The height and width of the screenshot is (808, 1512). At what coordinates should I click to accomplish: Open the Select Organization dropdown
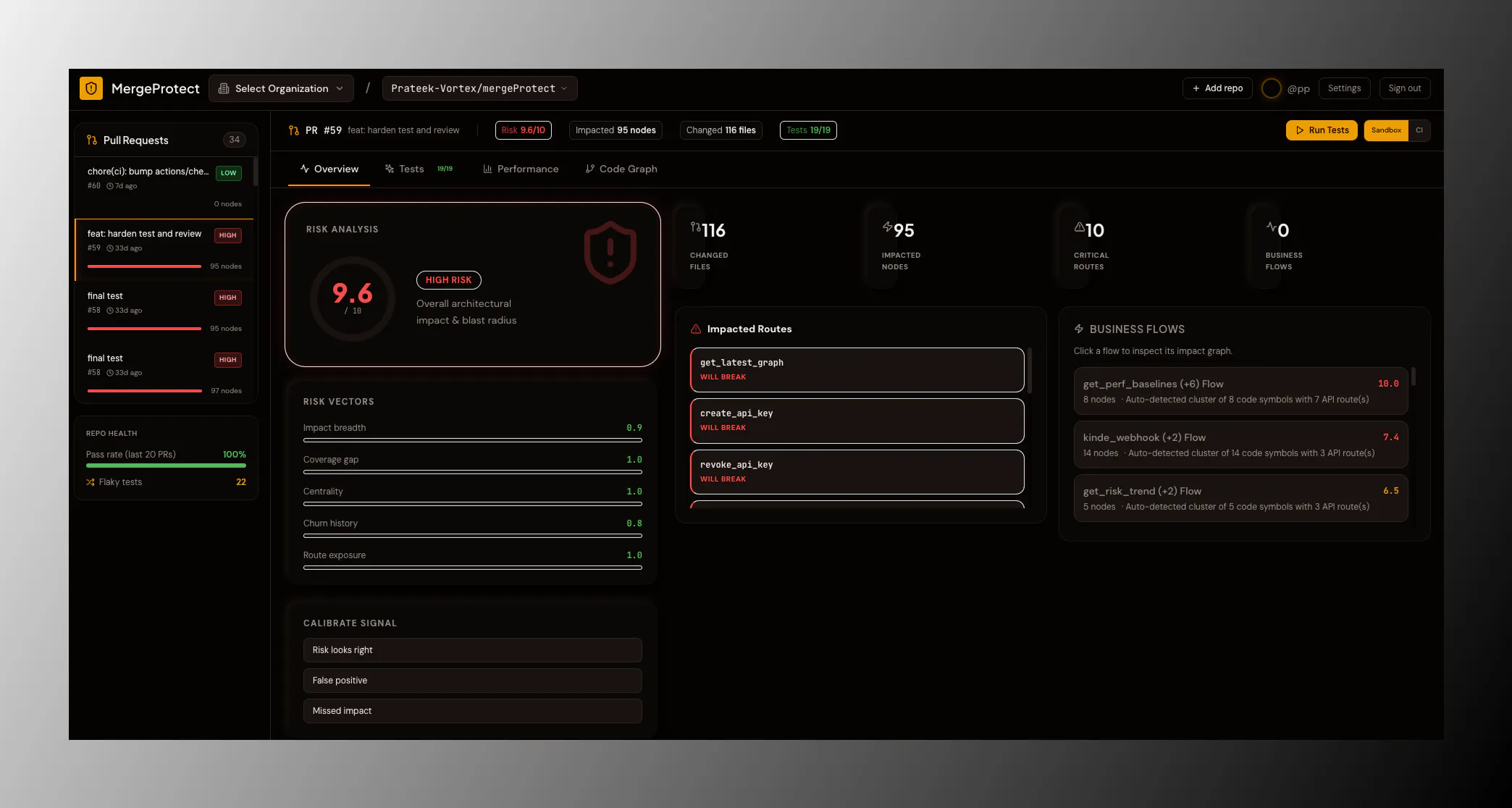click(281, 88)
